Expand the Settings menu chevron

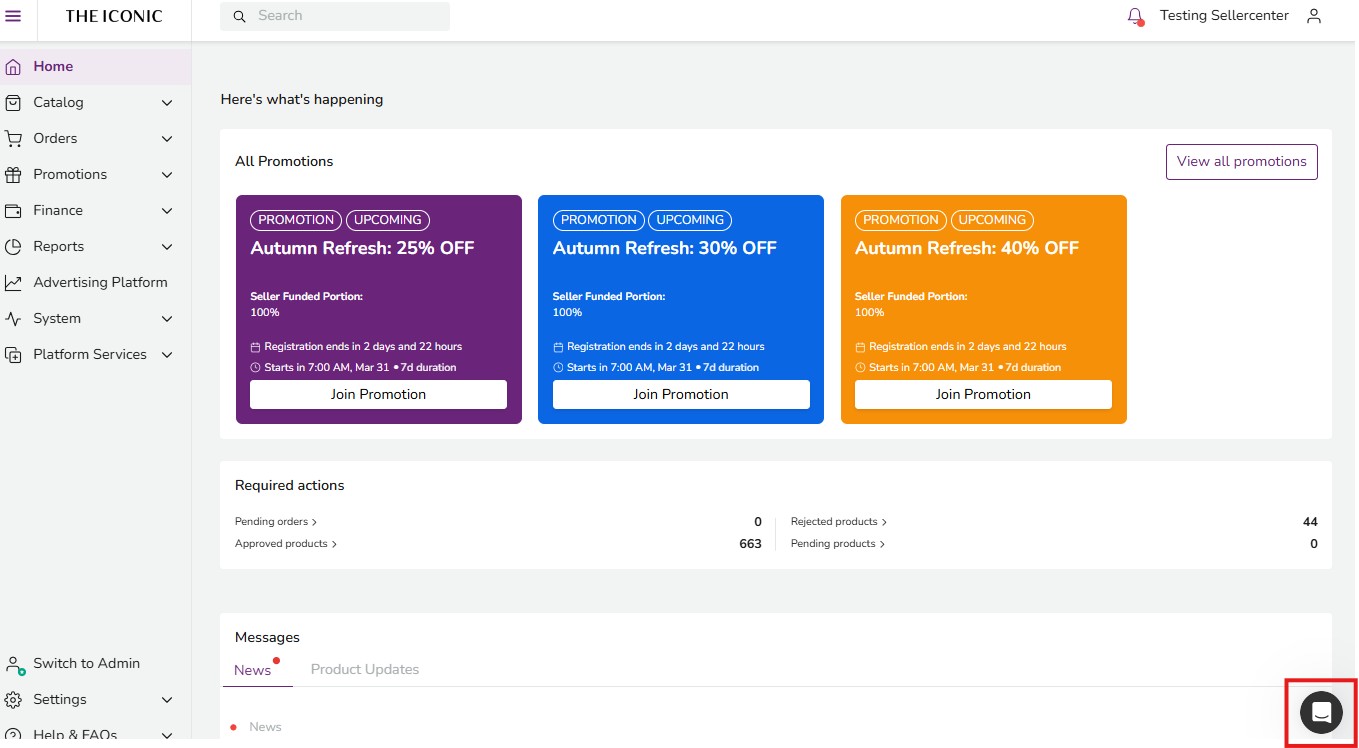[x=167, y=700]
